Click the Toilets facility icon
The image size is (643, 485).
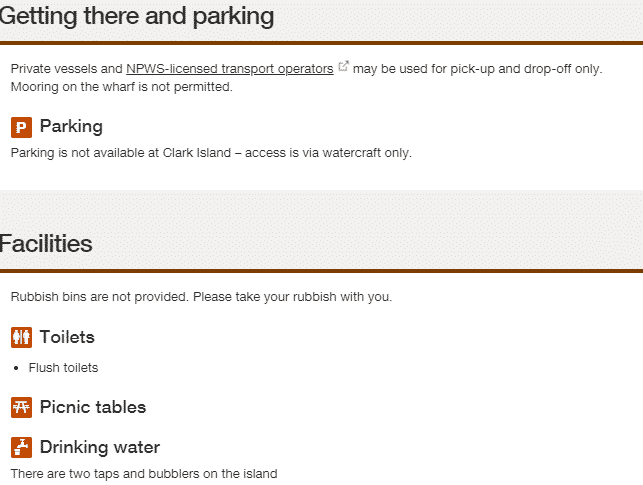tap(21, 337)
